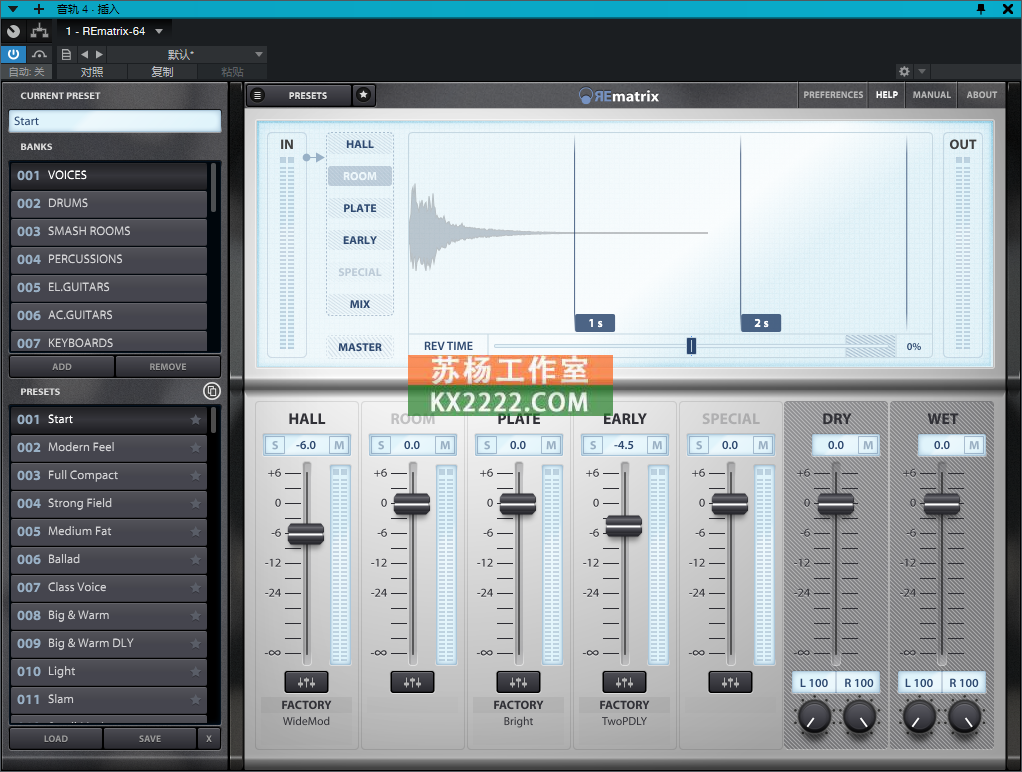Select the 008 Big & Warm preset
Screen dimensions: 1022x772
click(108, 616)
